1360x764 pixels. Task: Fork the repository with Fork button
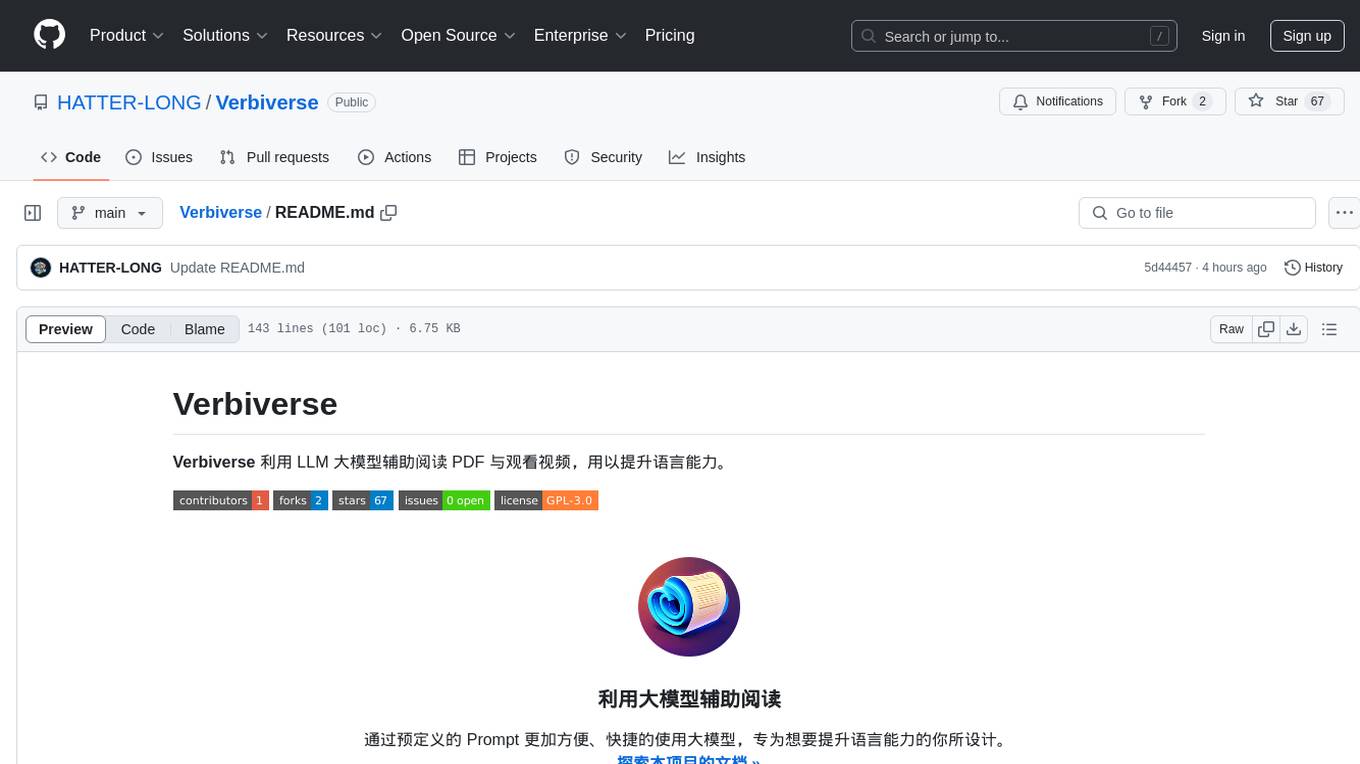pos(1175,101)
